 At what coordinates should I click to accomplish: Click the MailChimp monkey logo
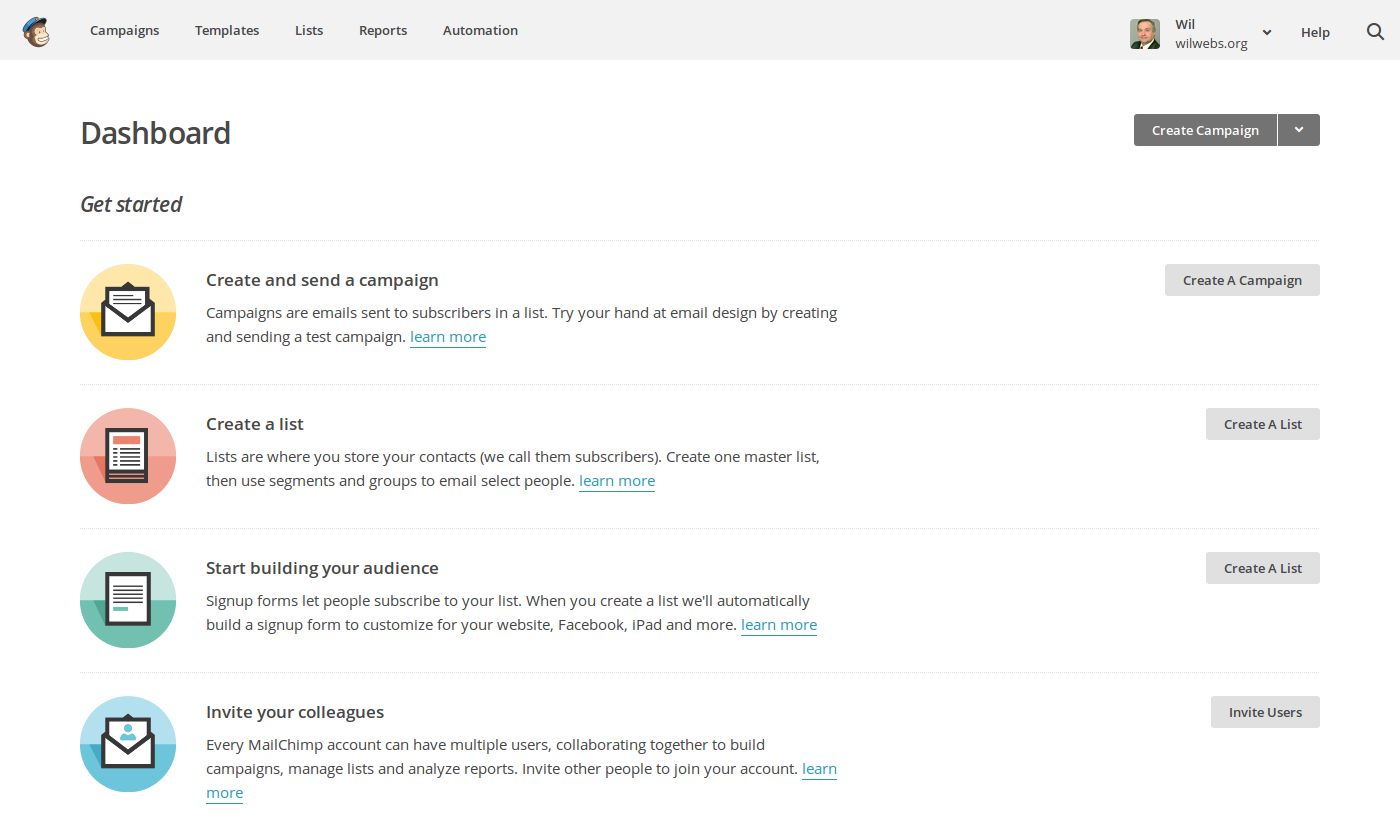click(x=36, y=31)
